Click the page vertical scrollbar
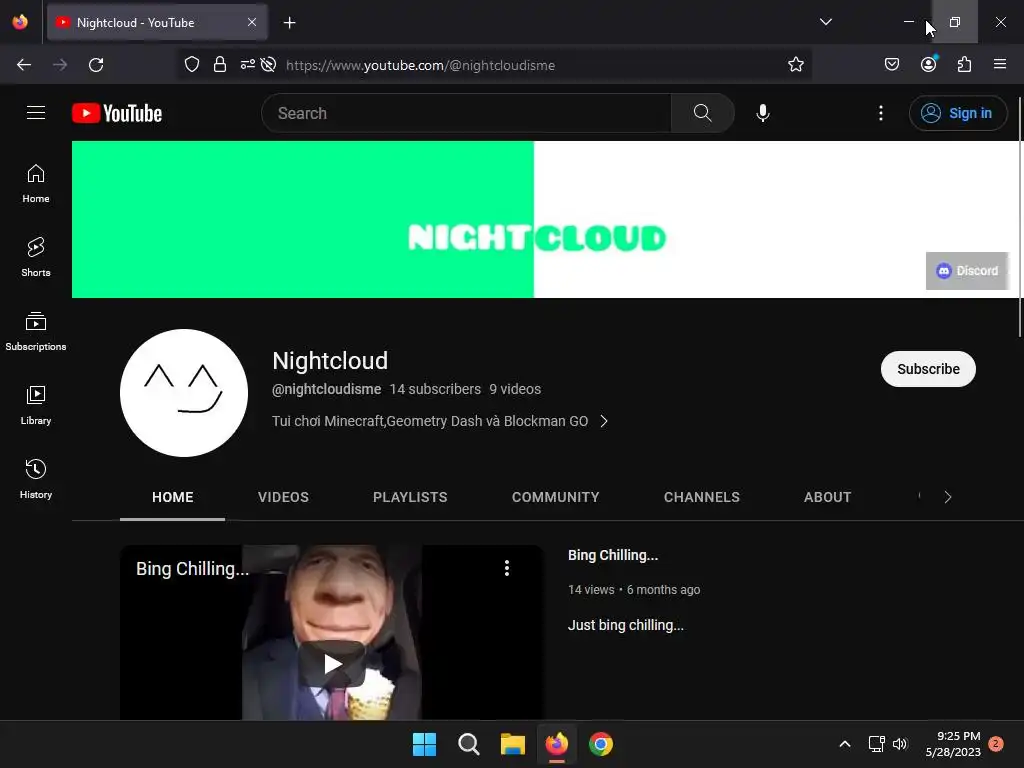 (x=1019, y=217)
